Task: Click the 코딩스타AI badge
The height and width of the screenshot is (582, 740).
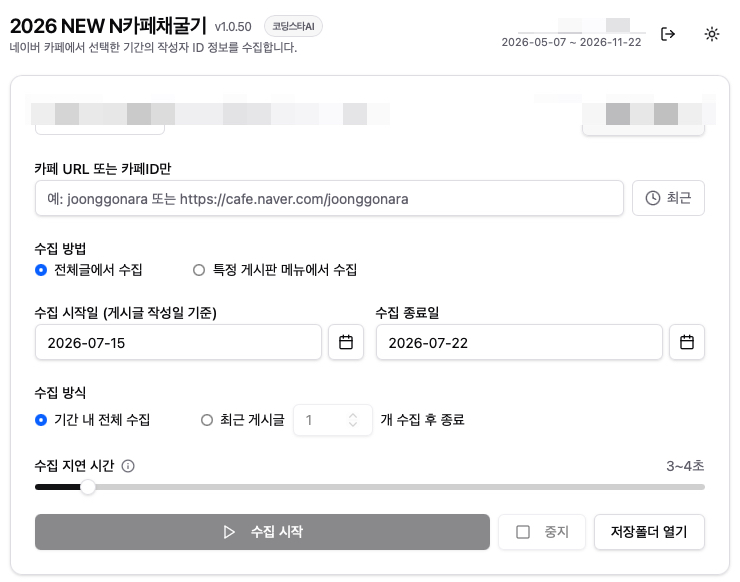Action: (293, 26)
